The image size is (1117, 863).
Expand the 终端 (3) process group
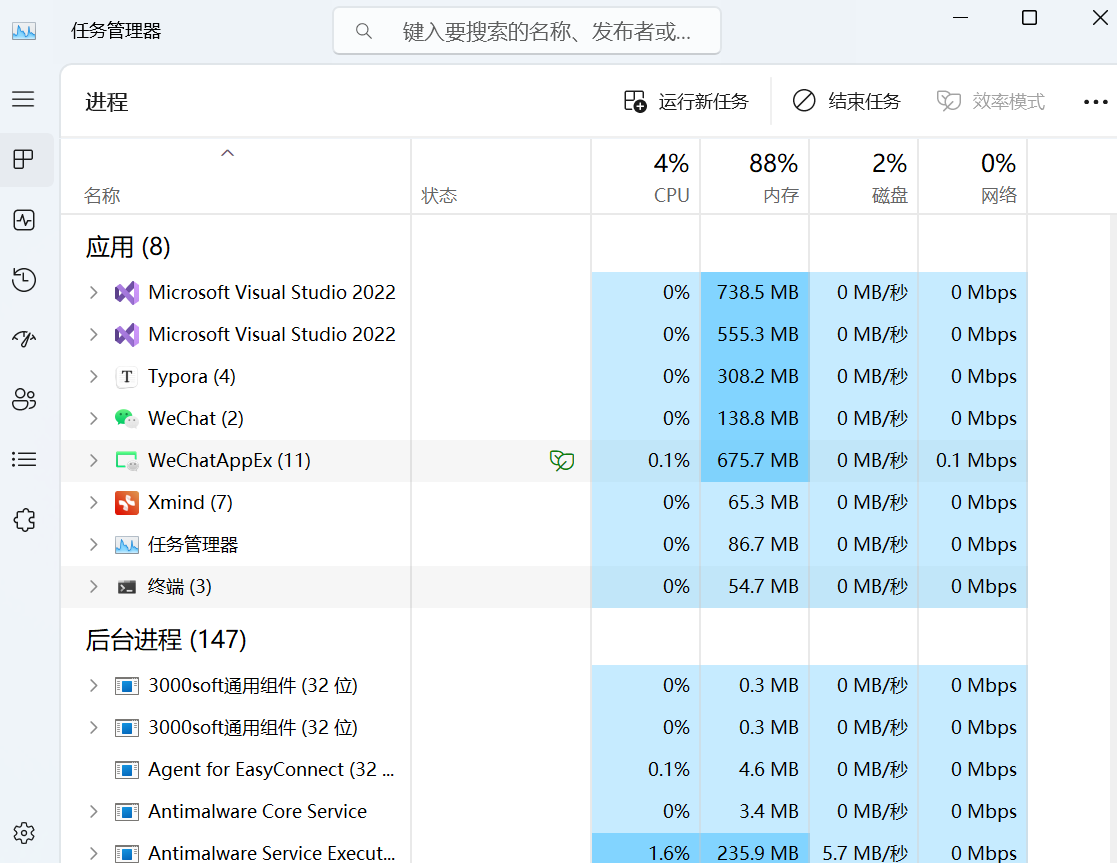[x=93, y=586]
